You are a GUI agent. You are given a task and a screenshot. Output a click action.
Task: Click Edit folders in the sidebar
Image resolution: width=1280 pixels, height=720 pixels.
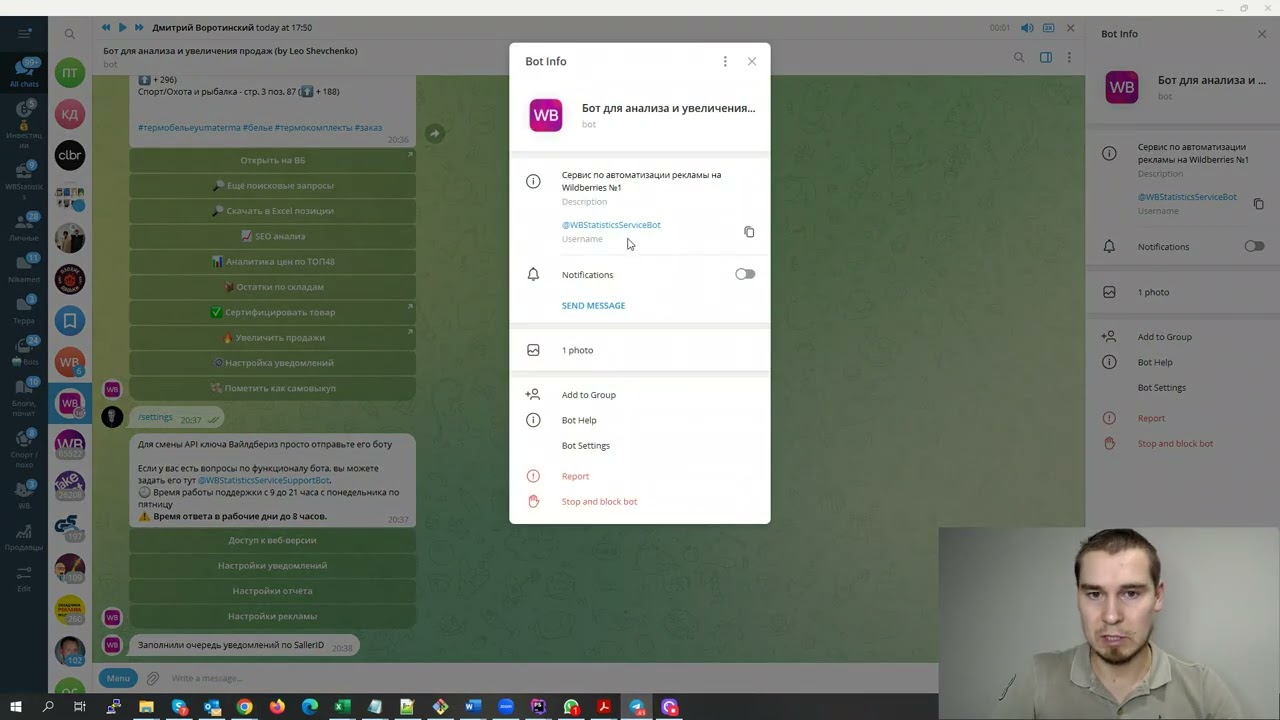point(24,577)
